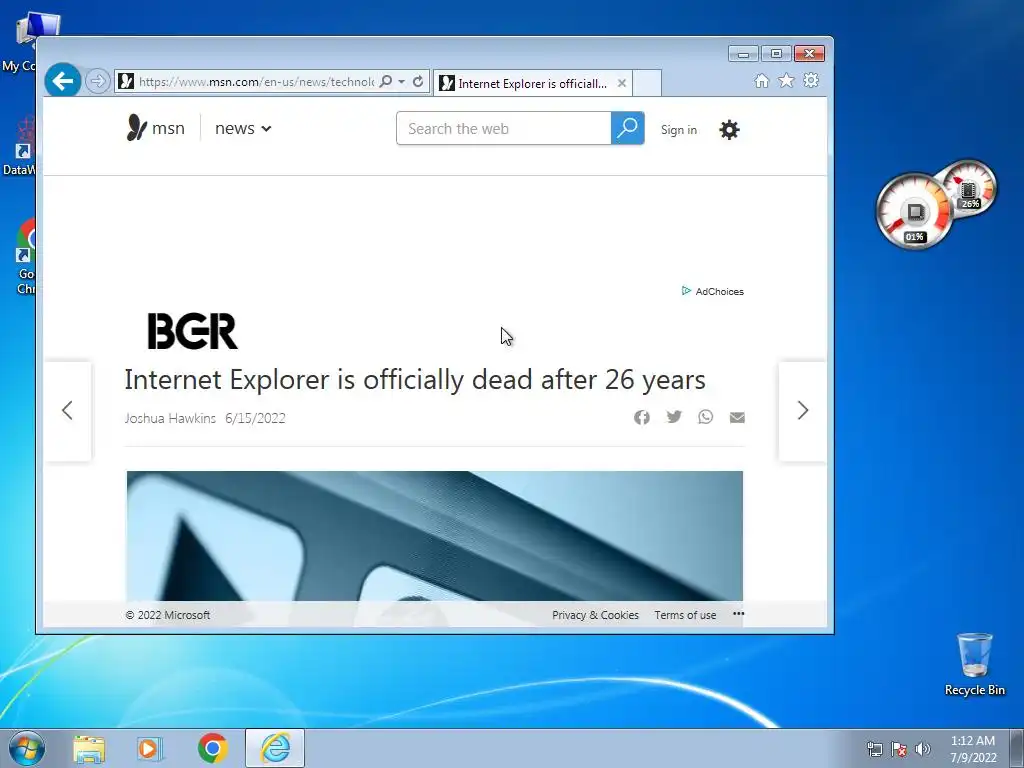Screen dimensions: 1024x768
Task: Click the network status tray icon
Action: 874,749
